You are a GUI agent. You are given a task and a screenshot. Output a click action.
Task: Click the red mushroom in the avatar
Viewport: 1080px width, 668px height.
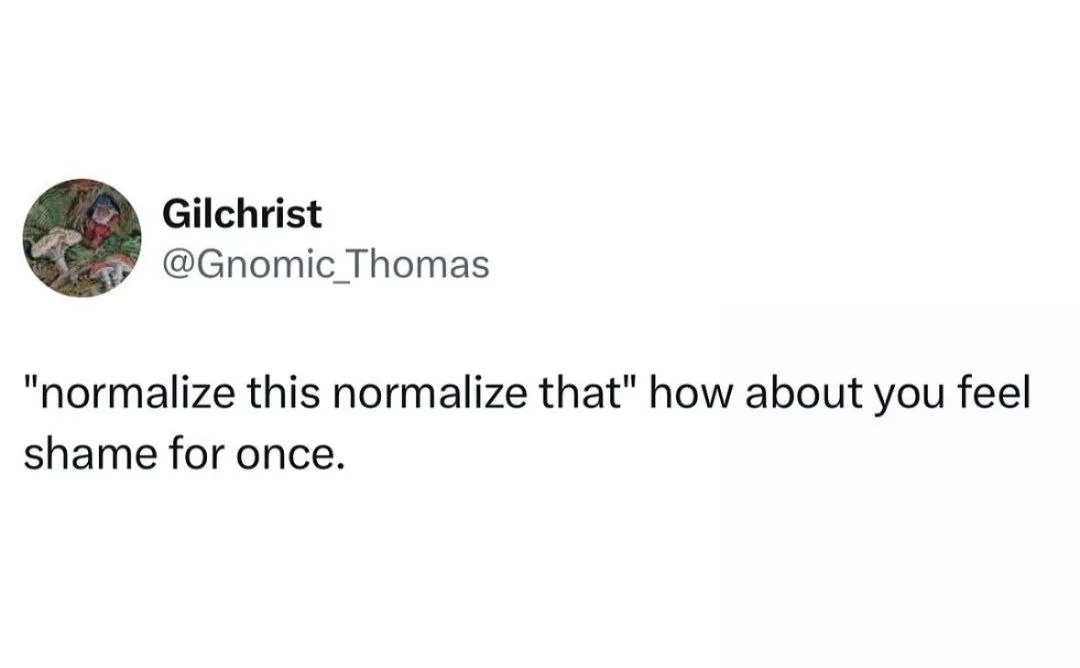pos(110,269)
